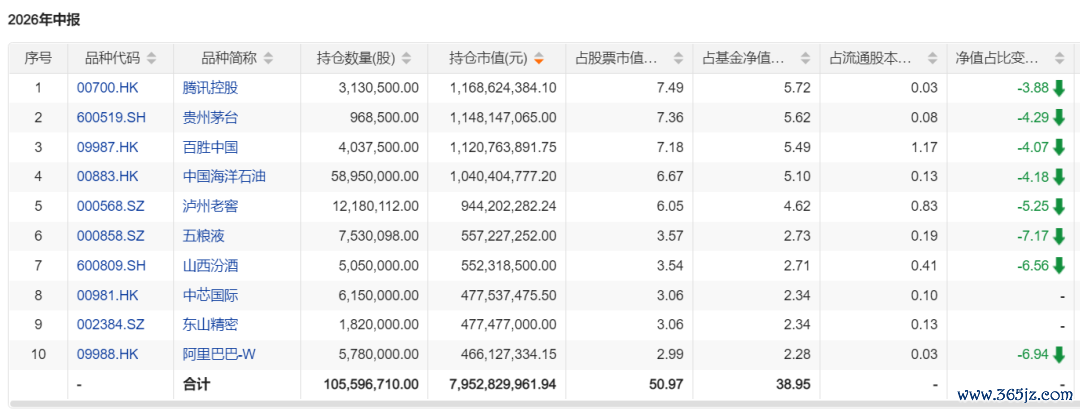Open the 五粮液 stock name link
The image size is (1080, 410).
pyautogui.click(x=204, y=236)
